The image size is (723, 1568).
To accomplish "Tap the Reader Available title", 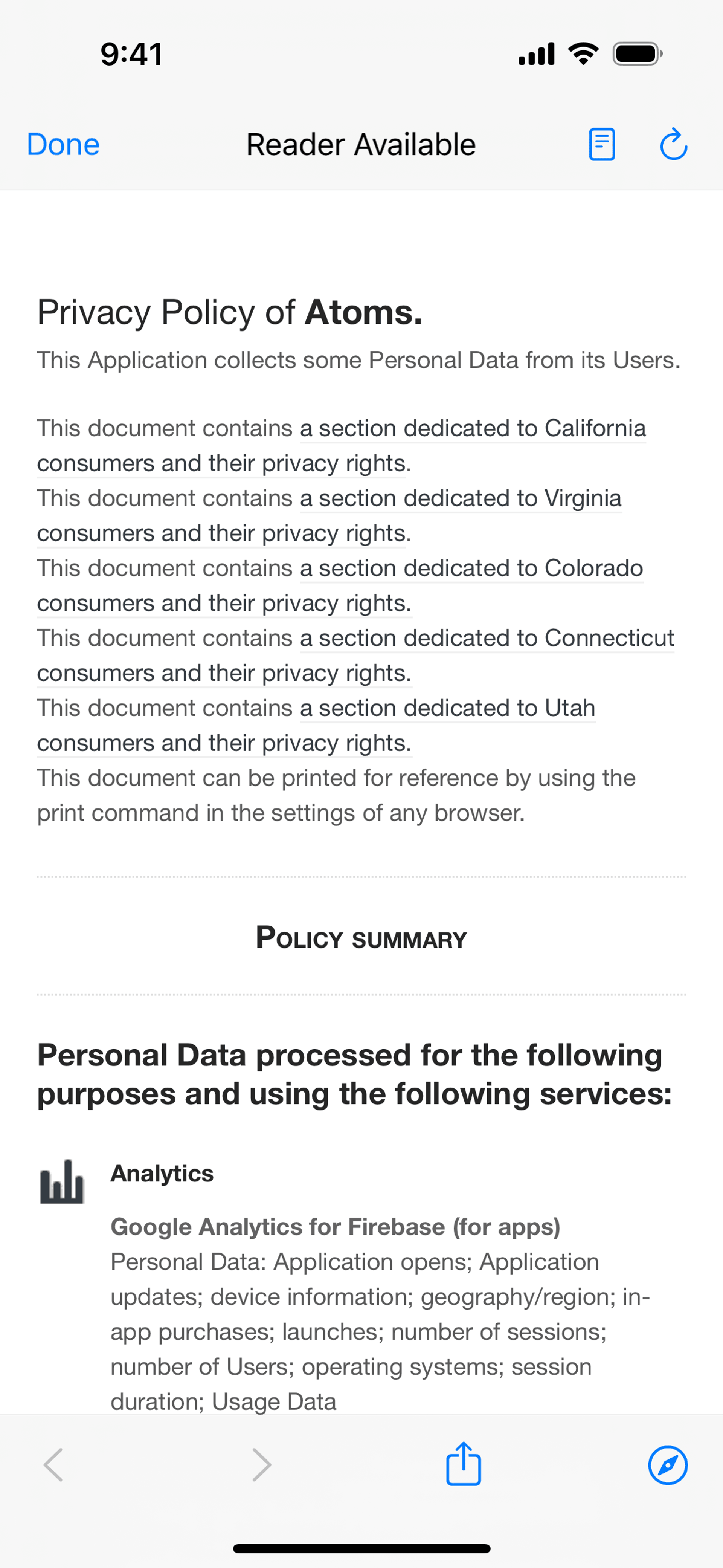I will (361, 145).
